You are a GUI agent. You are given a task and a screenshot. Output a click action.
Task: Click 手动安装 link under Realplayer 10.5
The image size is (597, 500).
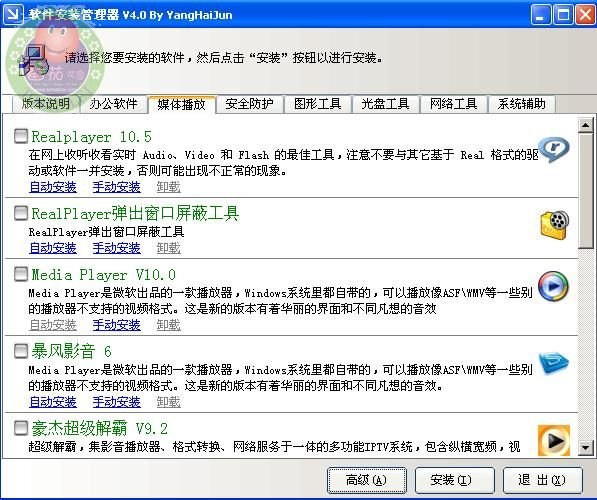pyautogui.click(x=117, y=187)
